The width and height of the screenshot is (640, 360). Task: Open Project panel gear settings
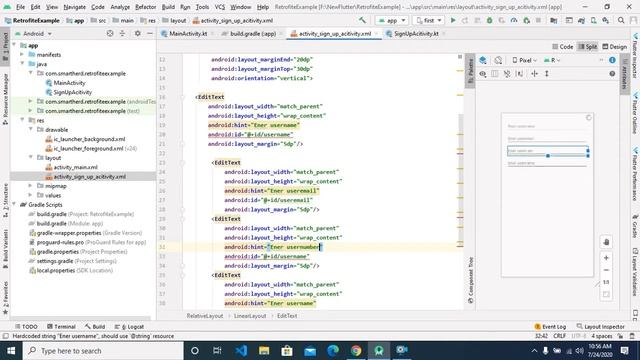[138, 33]
